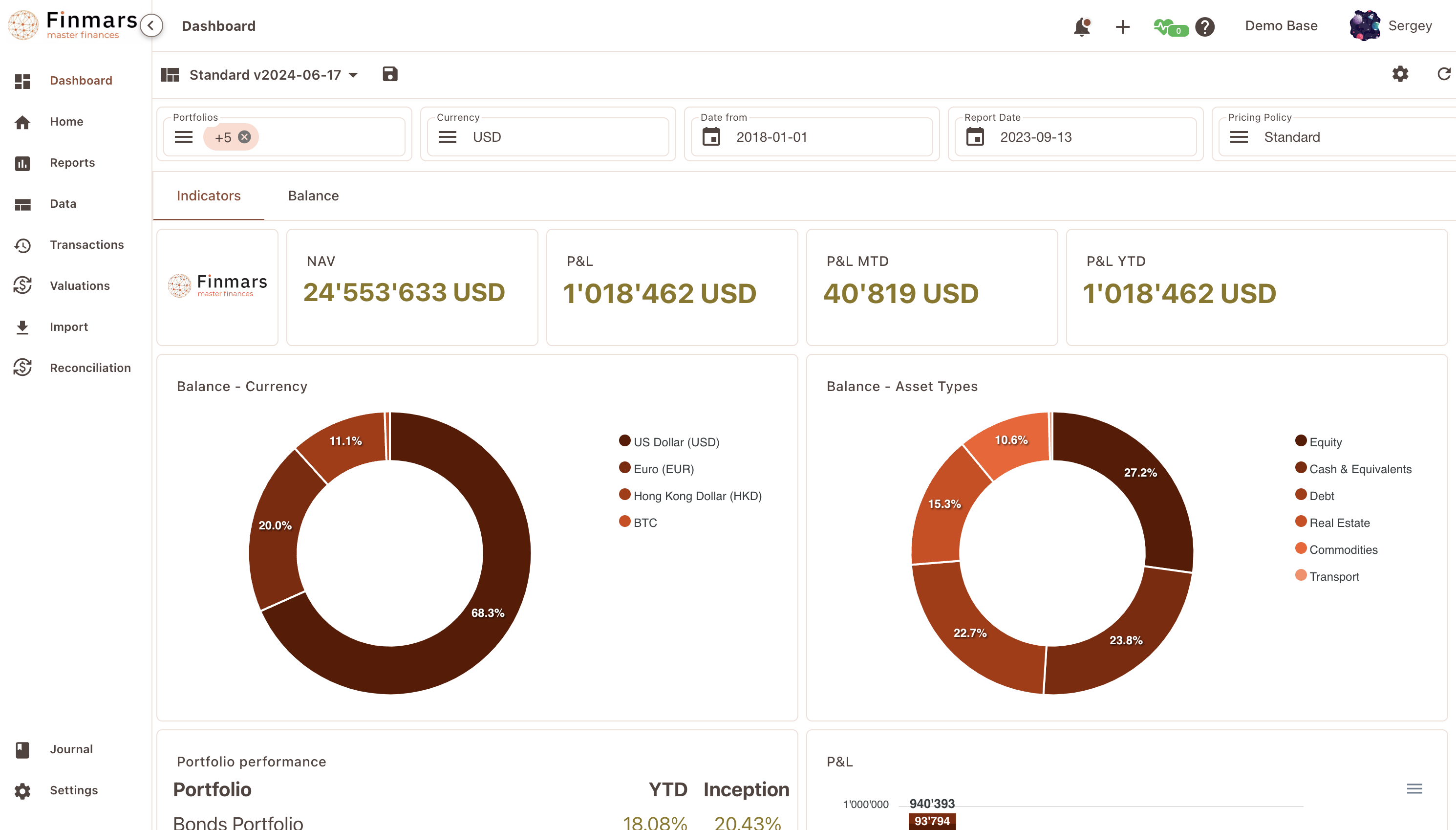Image resolution: width=1456 pixels, height=830 pixels.
Task: Click the Pricing Policy list icon
Action: pyautogui.click(x=1239, y=137)
